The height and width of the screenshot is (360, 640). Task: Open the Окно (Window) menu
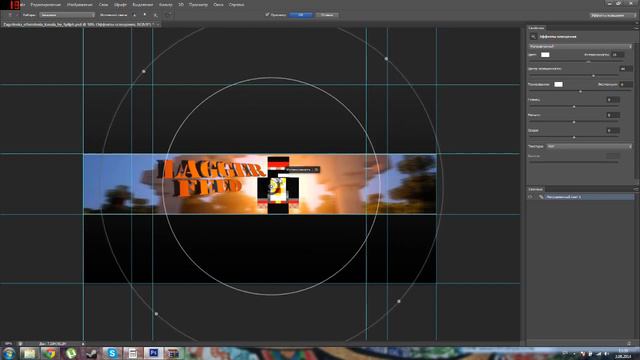(218, 4)
